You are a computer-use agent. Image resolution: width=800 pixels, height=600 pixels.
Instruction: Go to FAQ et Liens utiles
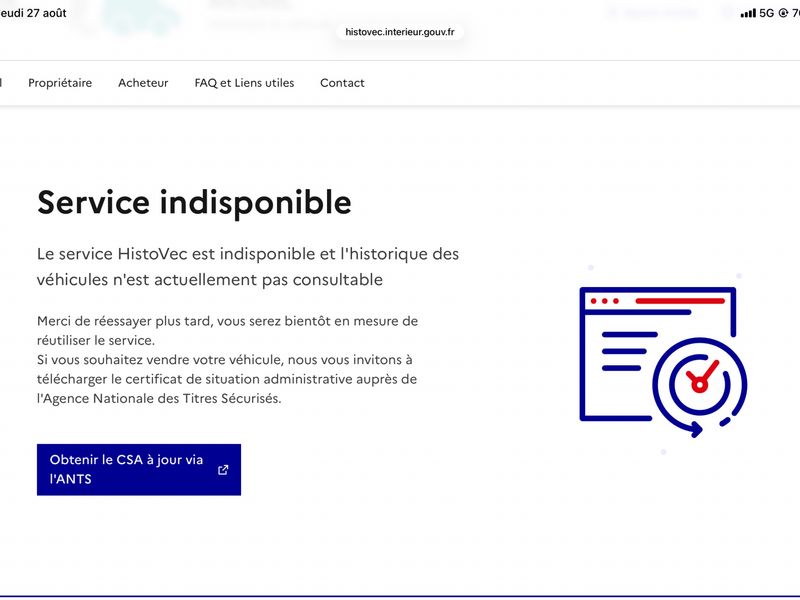pos(244,83)
